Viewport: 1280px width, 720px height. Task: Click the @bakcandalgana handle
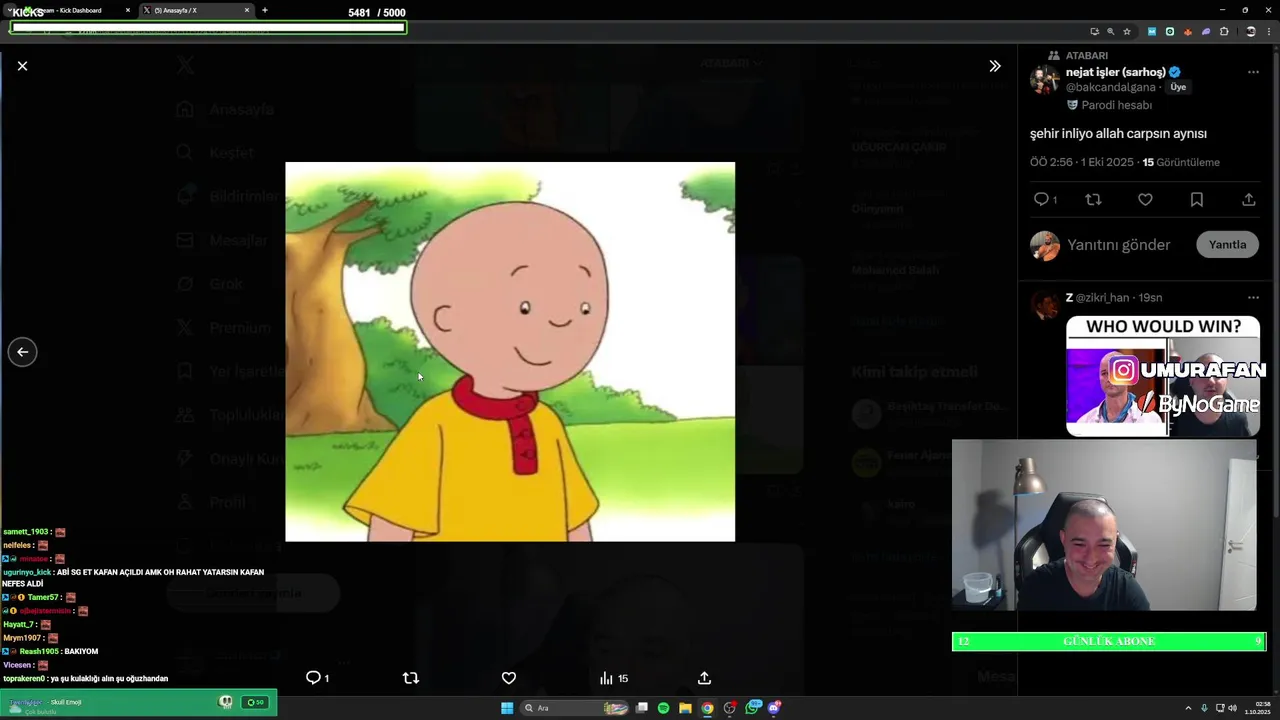click(x=1110, y=87)
